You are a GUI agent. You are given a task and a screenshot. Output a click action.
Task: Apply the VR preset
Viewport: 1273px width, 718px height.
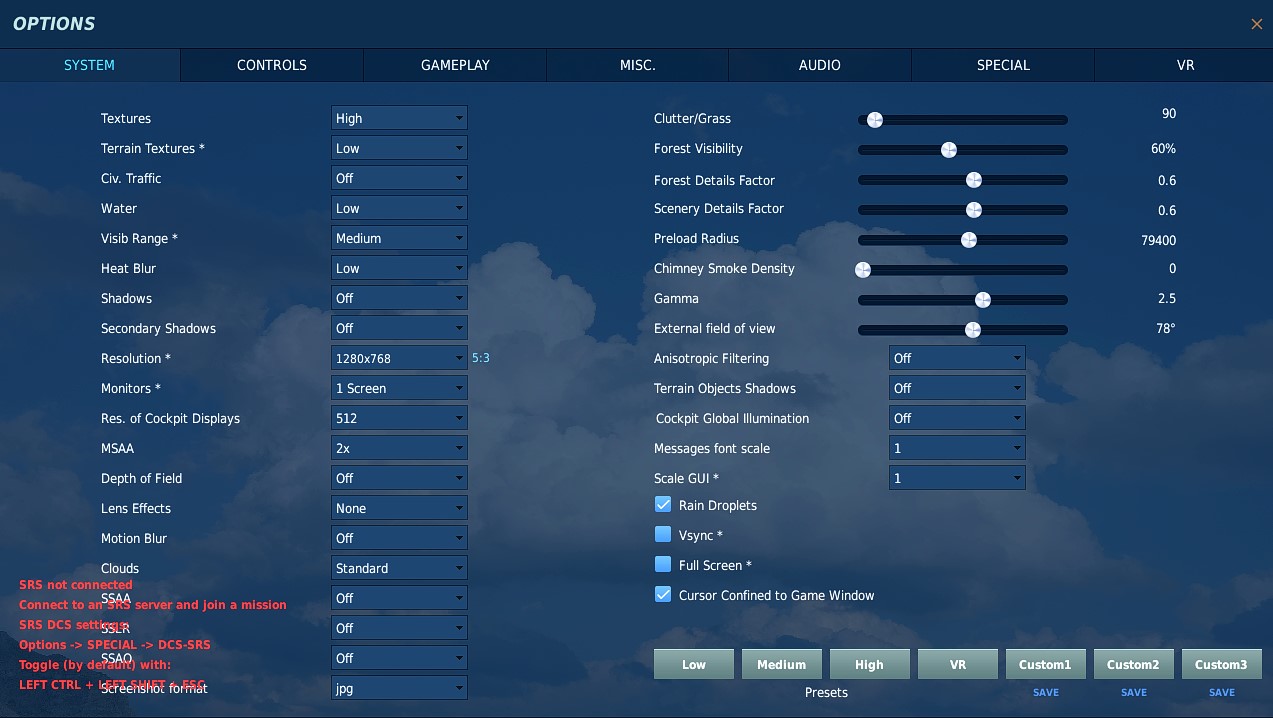(x=958, y=664)
